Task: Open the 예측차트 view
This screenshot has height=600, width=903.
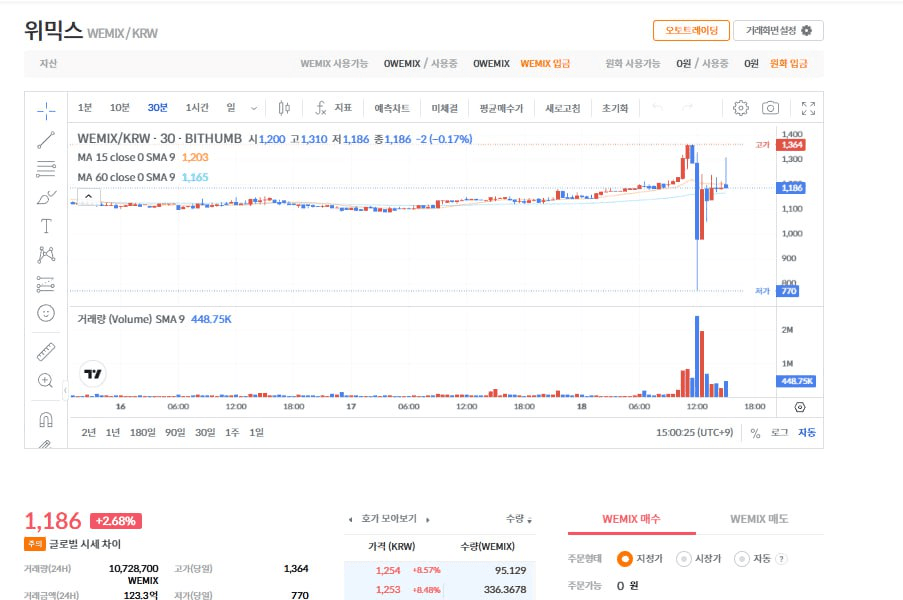Action: point(392,108)
